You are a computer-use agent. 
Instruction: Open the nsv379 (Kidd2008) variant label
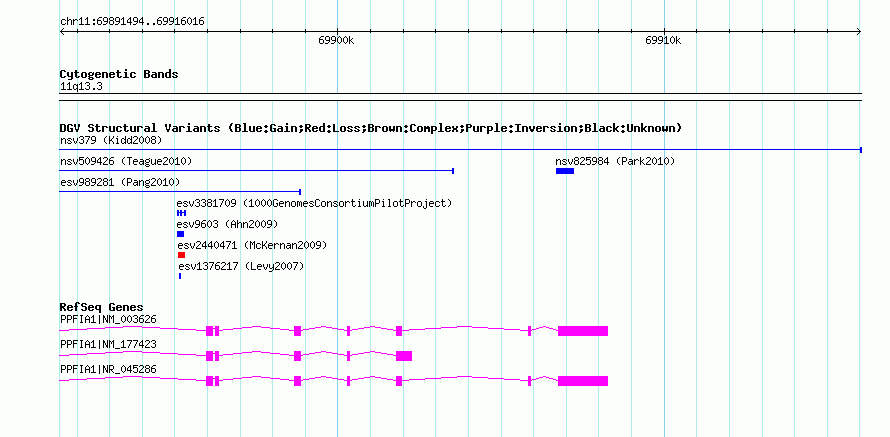click(x=111, y=140)
